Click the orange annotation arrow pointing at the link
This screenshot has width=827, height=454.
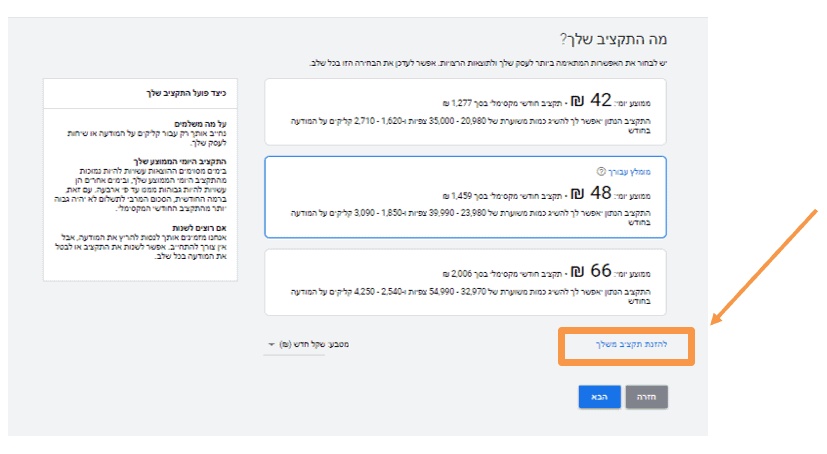tap(767, 265)
